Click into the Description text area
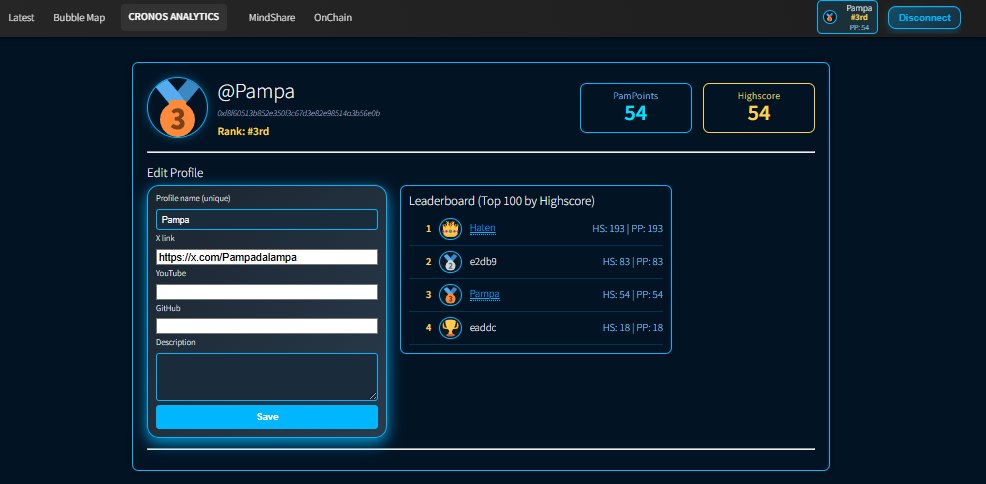 (267, 377)
